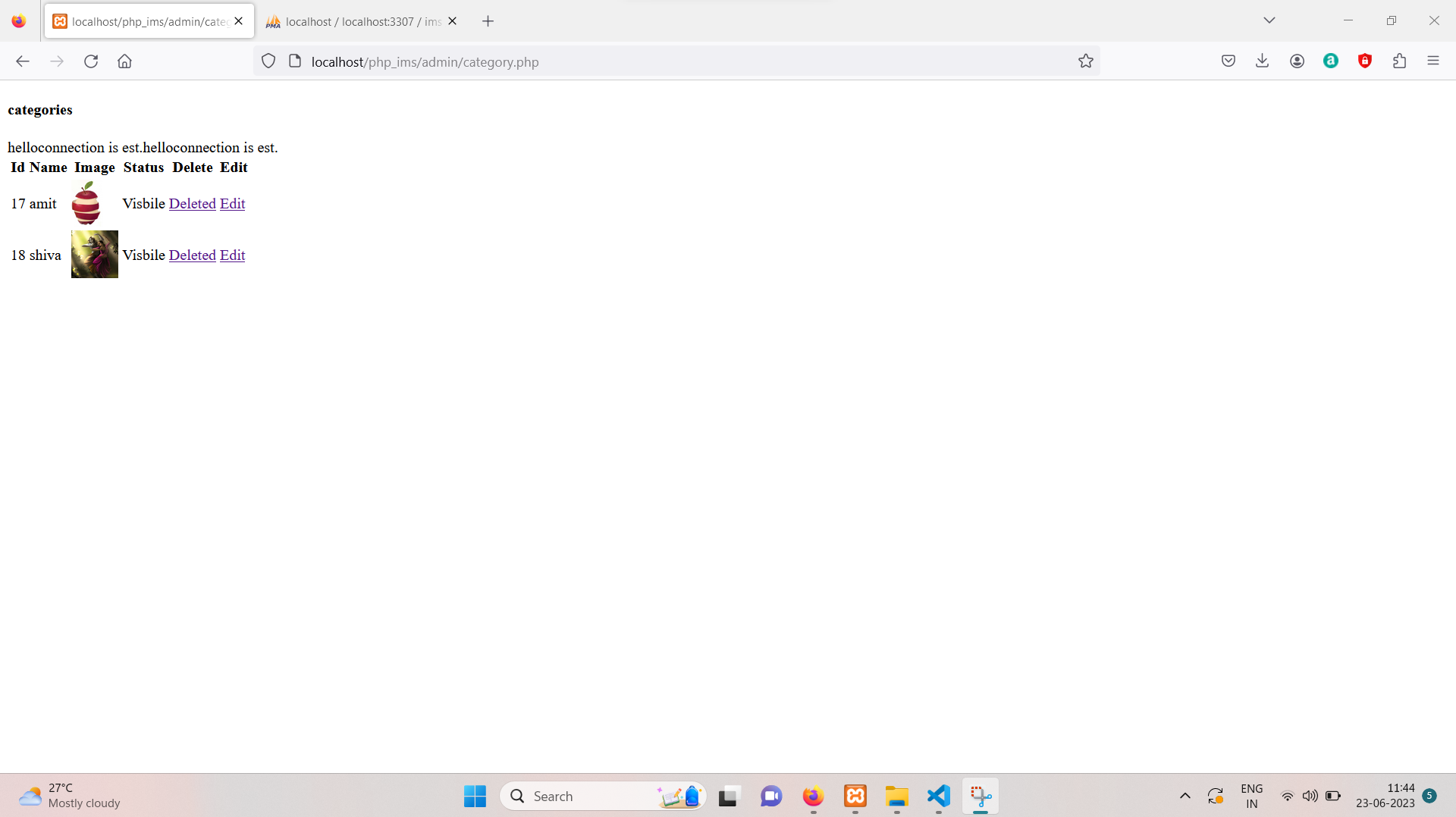Open the Firefox hamburger menu
The image size is (1456, 817).
[x=1434, y=61]
